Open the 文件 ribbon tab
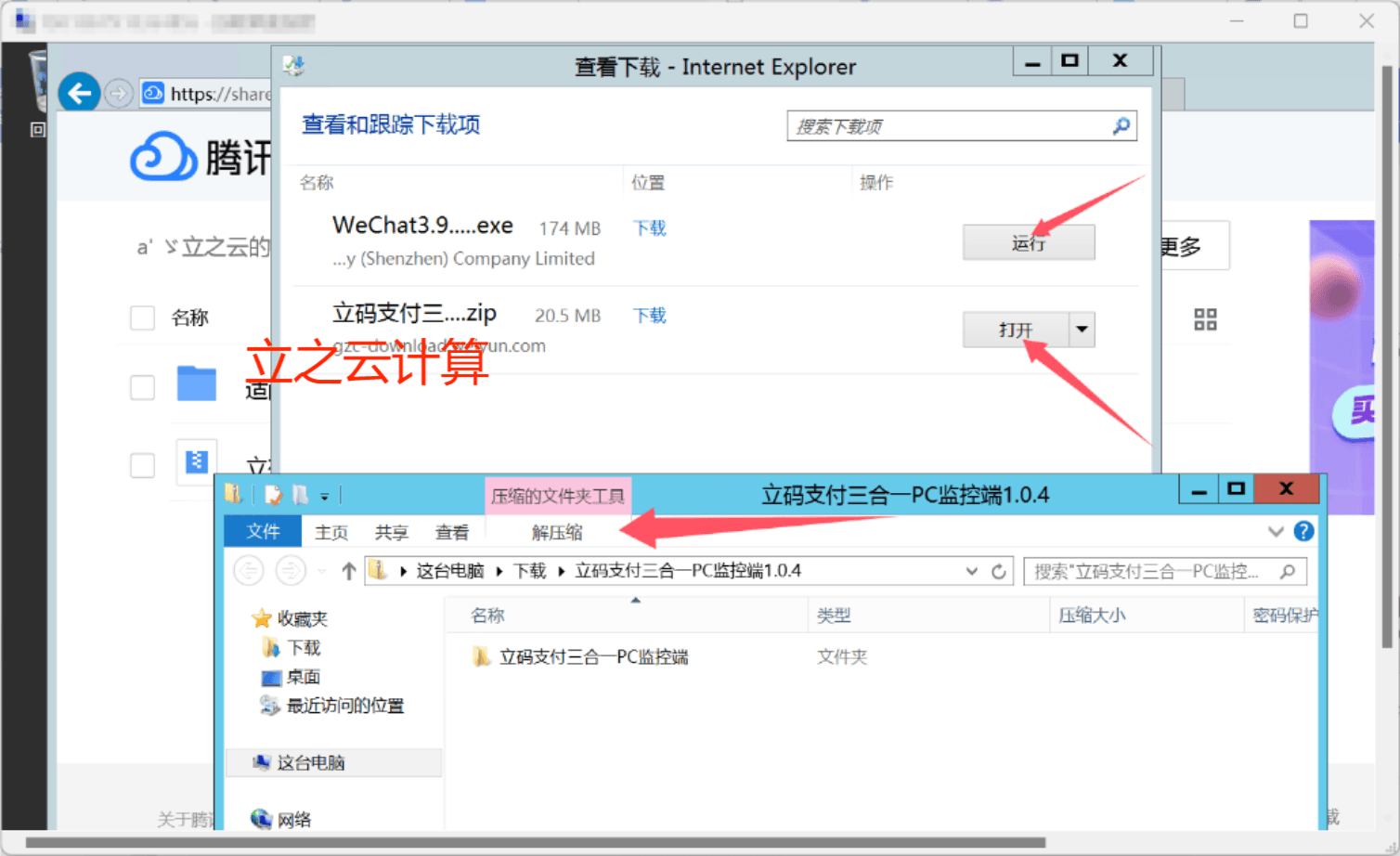Screen dimensions: 1400x856 [x=263, y=531]
